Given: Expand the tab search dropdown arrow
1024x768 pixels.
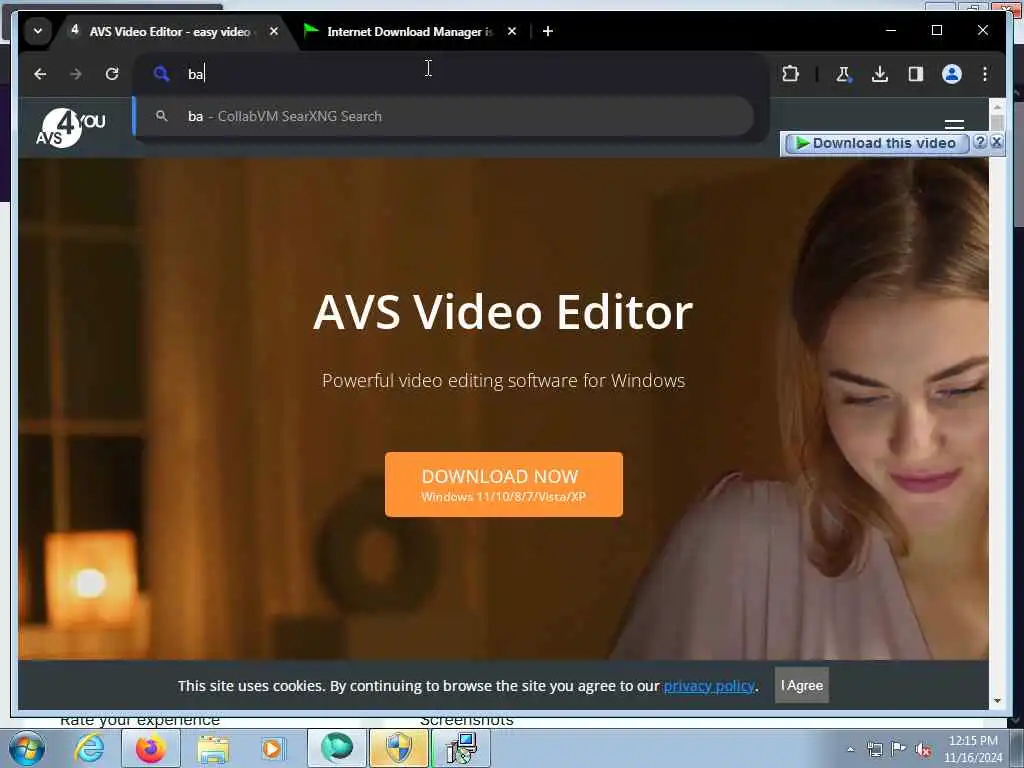Looking at the screenshot, I should (38, 31).
